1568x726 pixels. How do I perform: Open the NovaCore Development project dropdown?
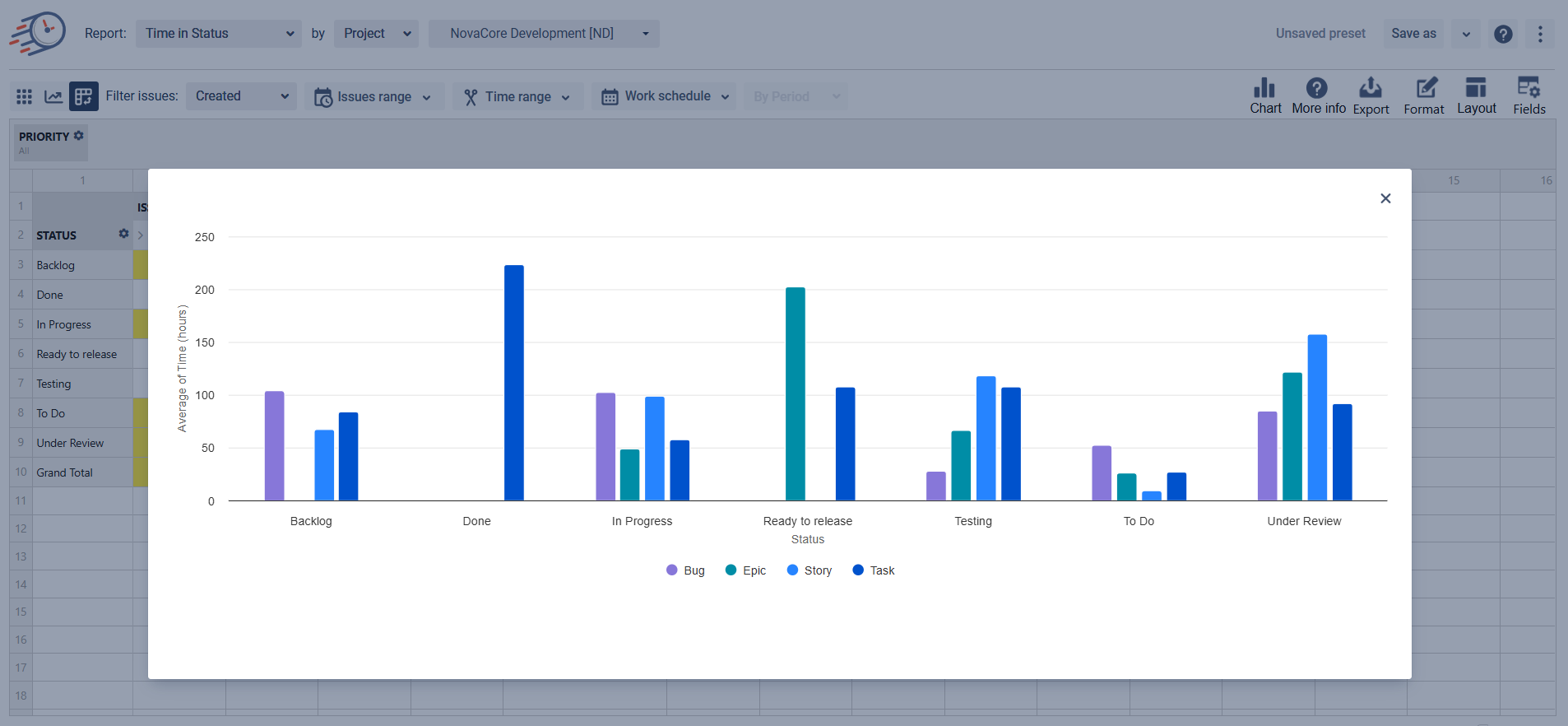544,34
